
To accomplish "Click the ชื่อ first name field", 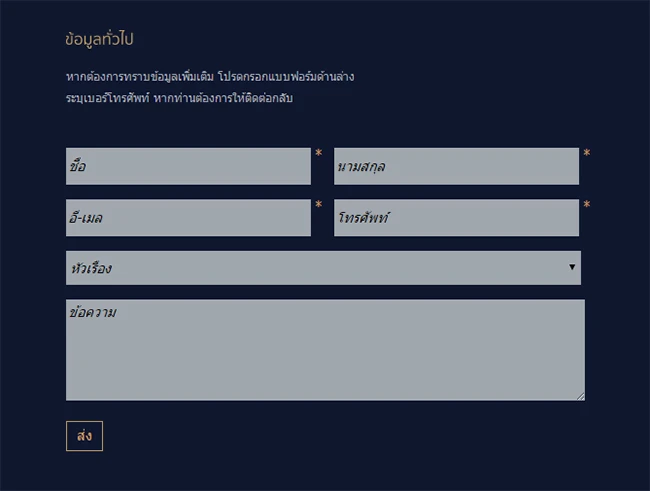I will (x=188, y=166).
